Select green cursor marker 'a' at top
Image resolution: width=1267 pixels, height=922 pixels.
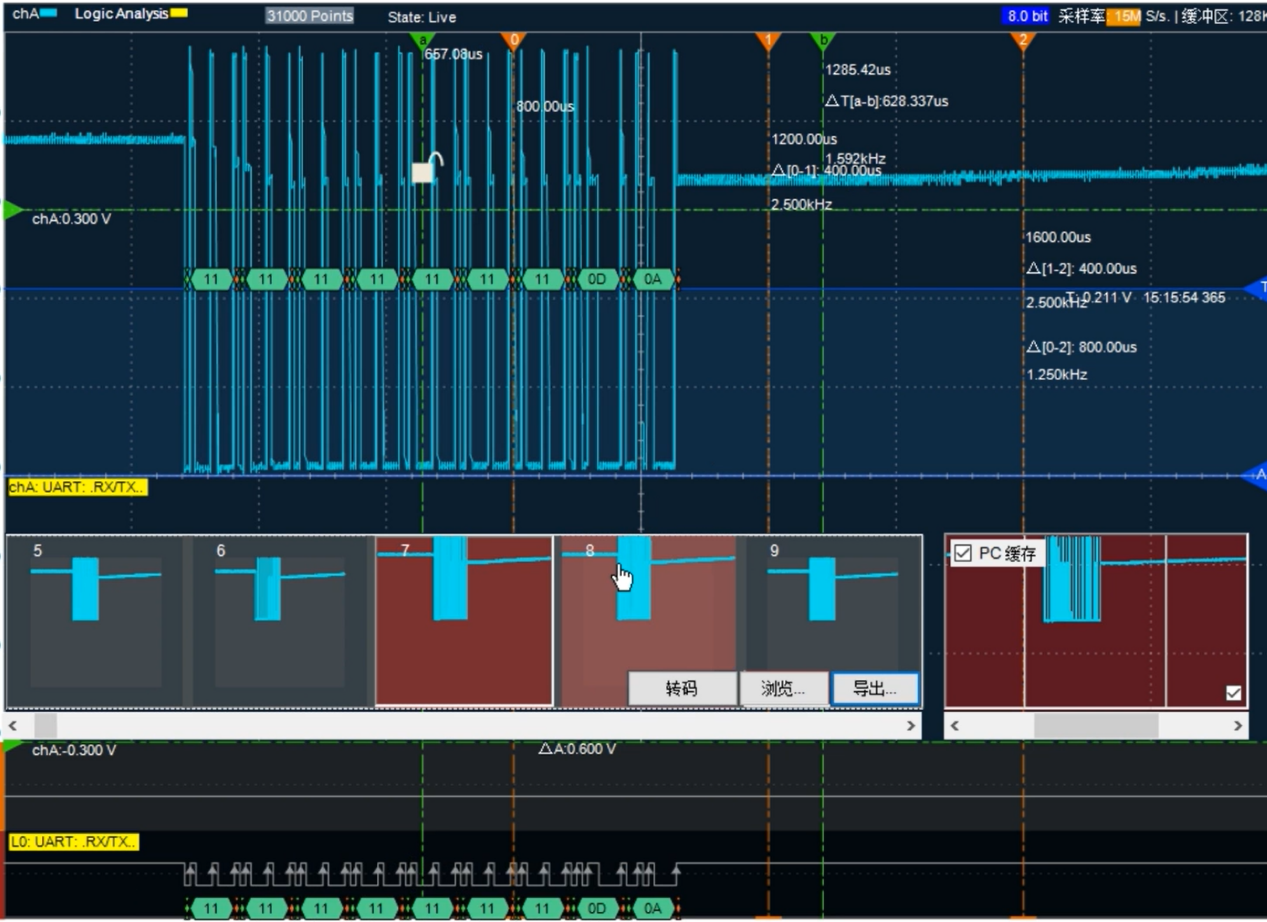[422, 40]
